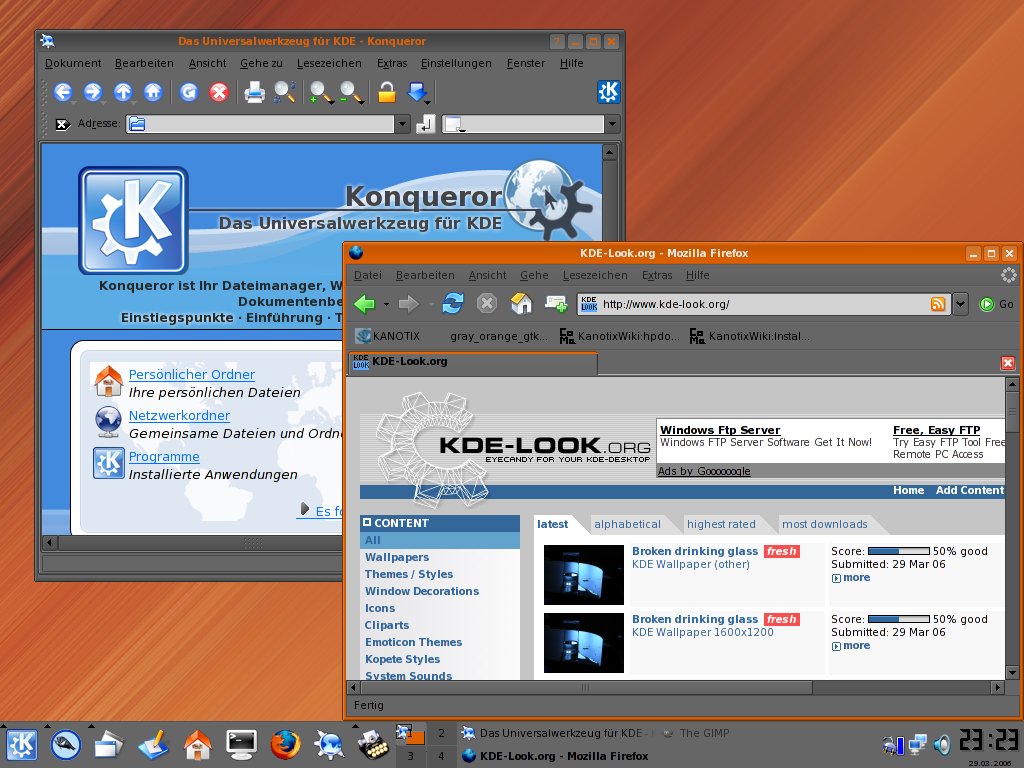The image size is (1024, 768).
Task: Open the Firefox URL history dropdown
Action: click(x=960, y=304)
